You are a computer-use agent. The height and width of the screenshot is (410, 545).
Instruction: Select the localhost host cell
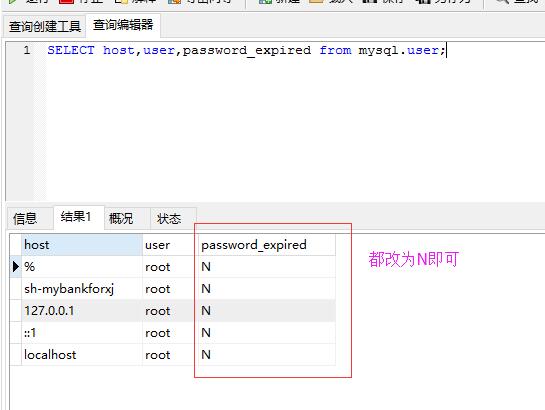(82, 355)
